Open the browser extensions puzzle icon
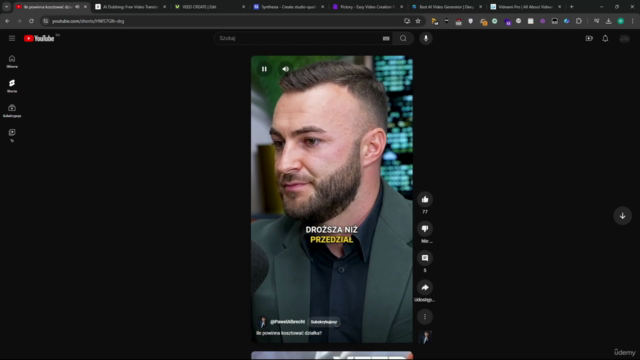 tap(579, 21)
